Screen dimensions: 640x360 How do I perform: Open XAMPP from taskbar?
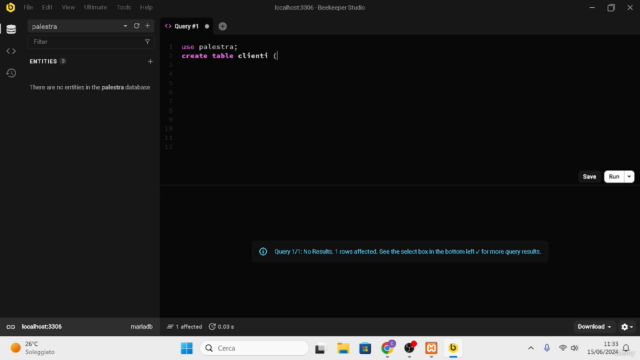coord(431,348)
